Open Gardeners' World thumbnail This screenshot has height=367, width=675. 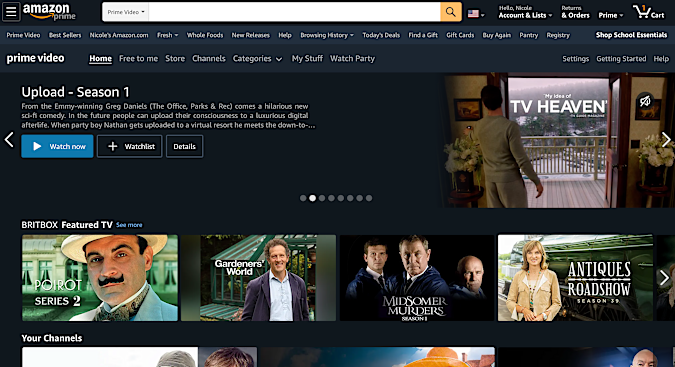[x=258, y=278]
